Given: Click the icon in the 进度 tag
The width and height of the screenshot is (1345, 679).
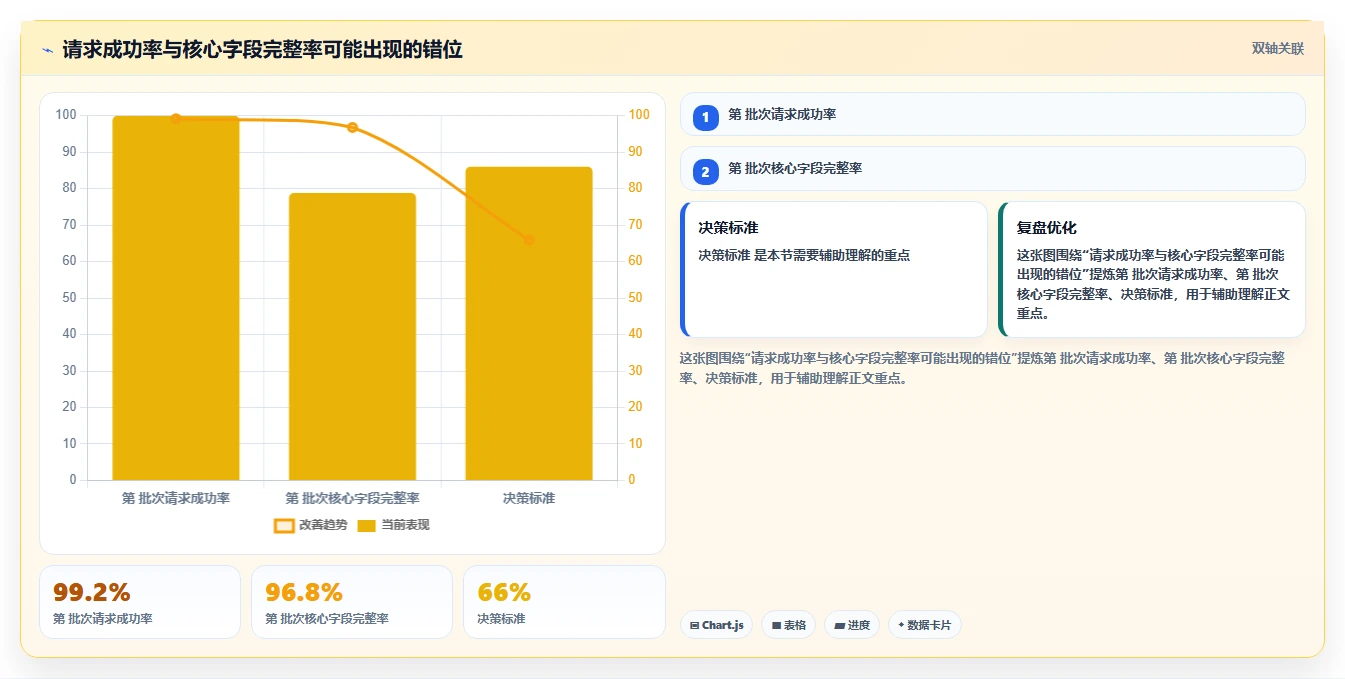Looking at the screenshot, I should [839, 626].
